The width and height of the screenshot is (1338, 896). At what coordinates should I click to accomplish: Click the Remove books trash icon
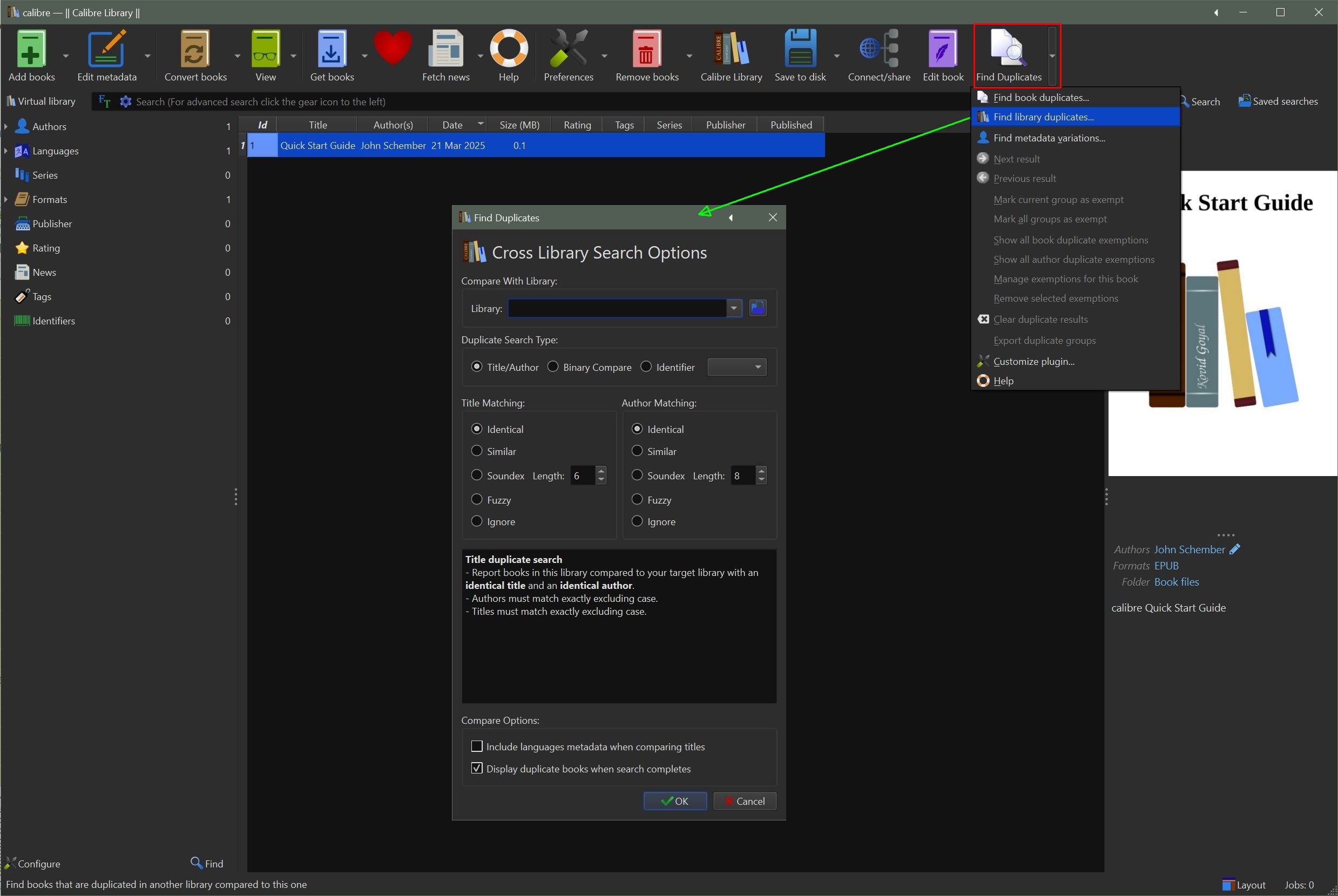[x=647, y=56]
